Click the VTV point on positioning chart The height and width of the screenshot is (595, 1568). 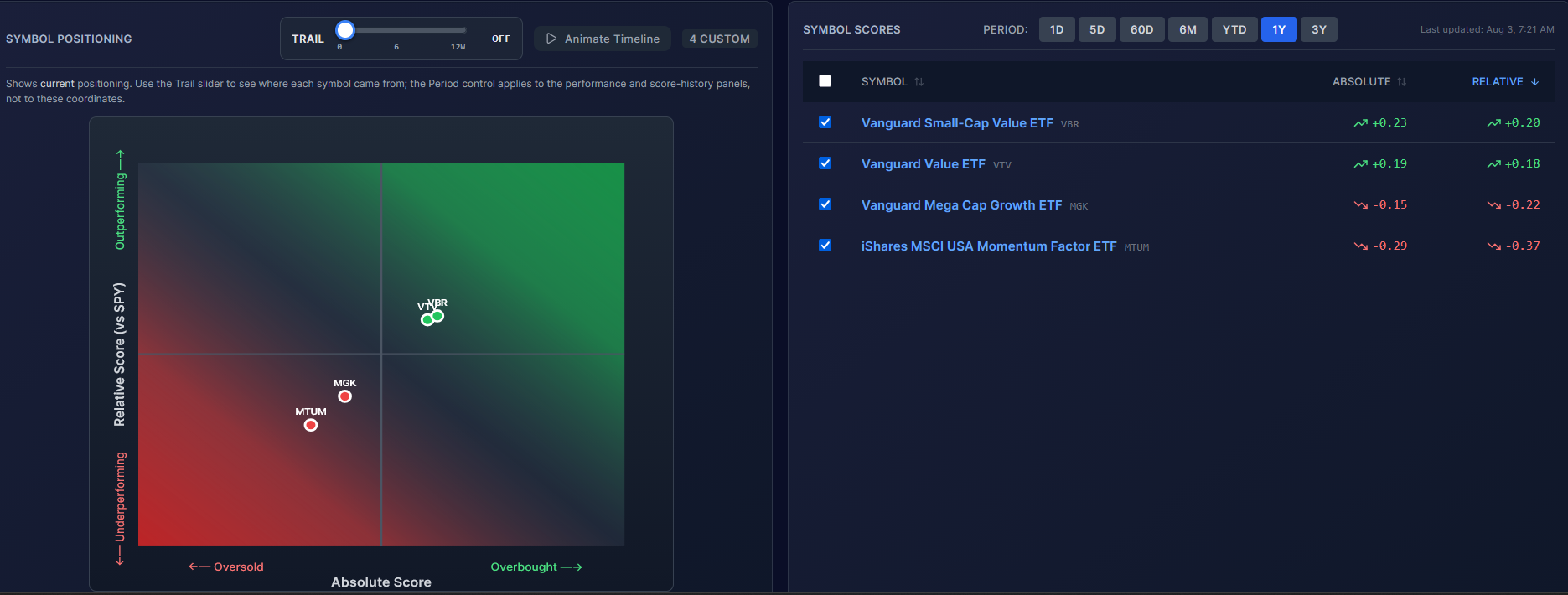[427, 319]
